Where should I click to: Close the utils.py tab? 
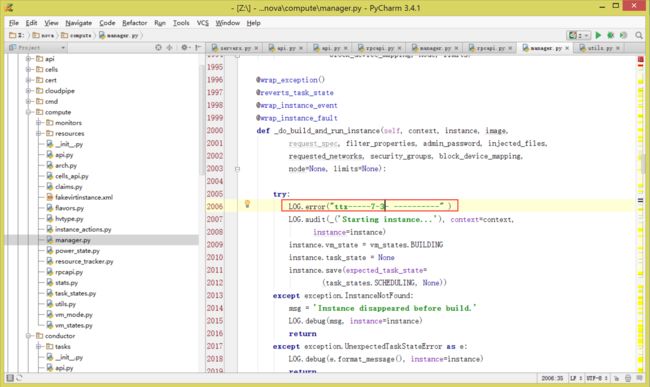tap(618, 48)
